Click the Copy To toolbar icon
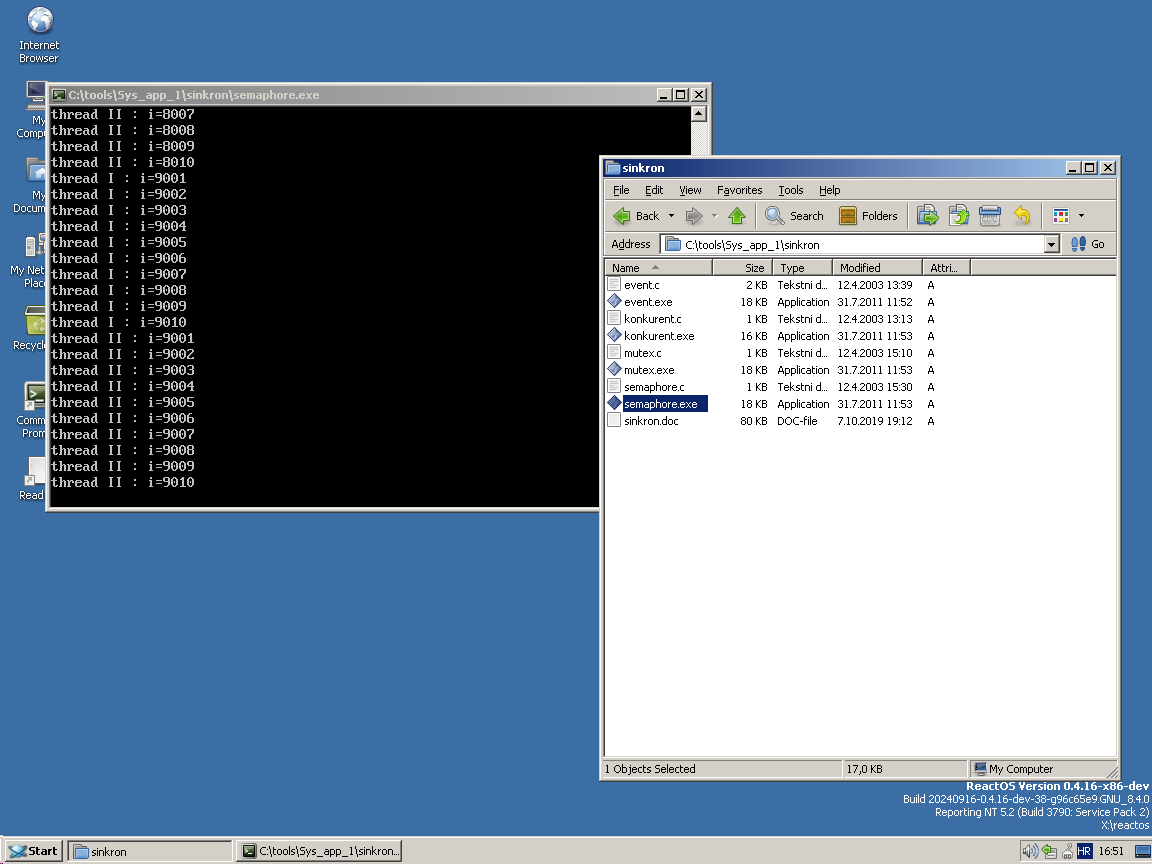 click(959, 216)
